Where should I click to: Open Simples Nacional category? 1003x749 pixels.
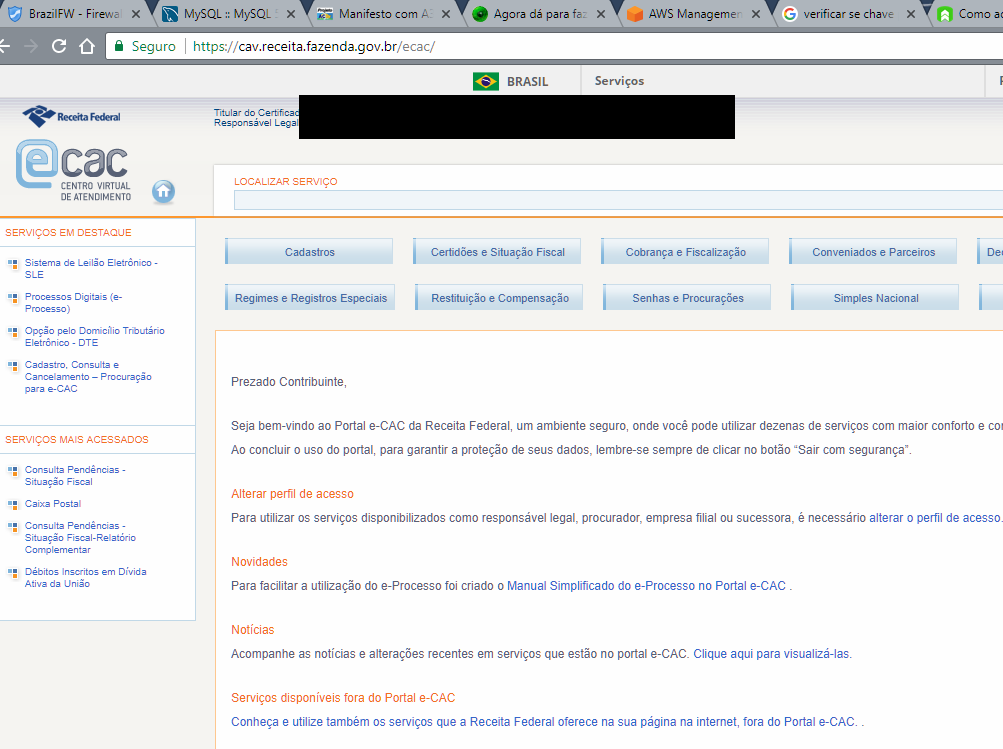coord(875,298)
